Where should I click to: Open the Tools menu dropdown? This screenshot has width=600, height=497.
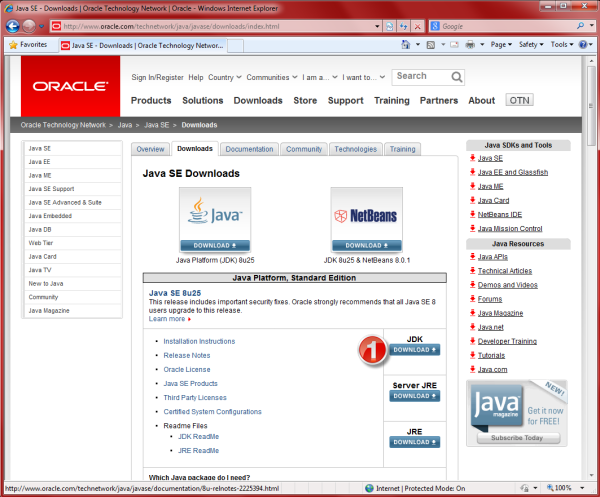coord(562,45)
